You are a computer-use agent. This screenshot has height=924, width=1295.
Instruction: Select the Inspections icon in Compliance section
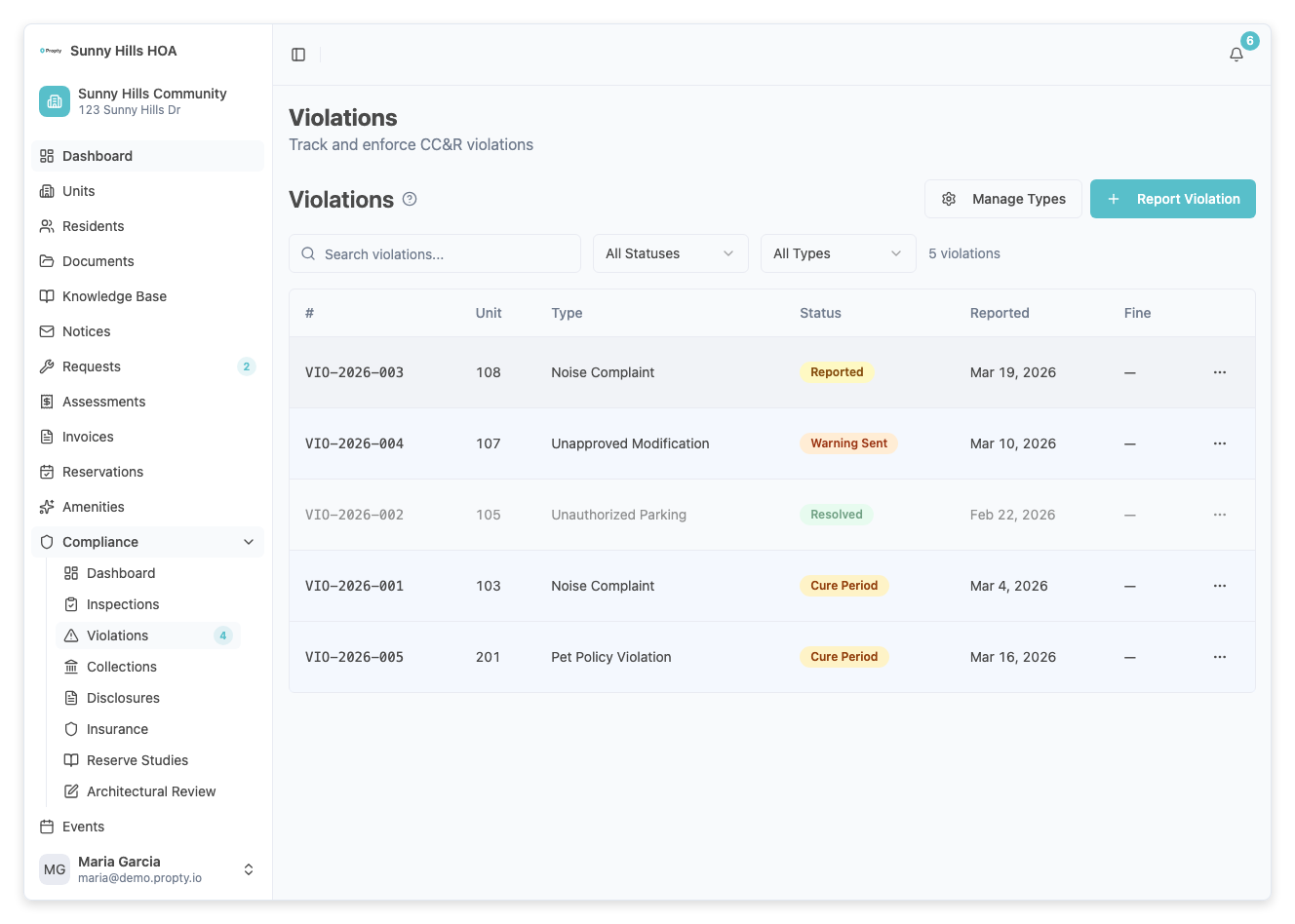click(70, 604)
